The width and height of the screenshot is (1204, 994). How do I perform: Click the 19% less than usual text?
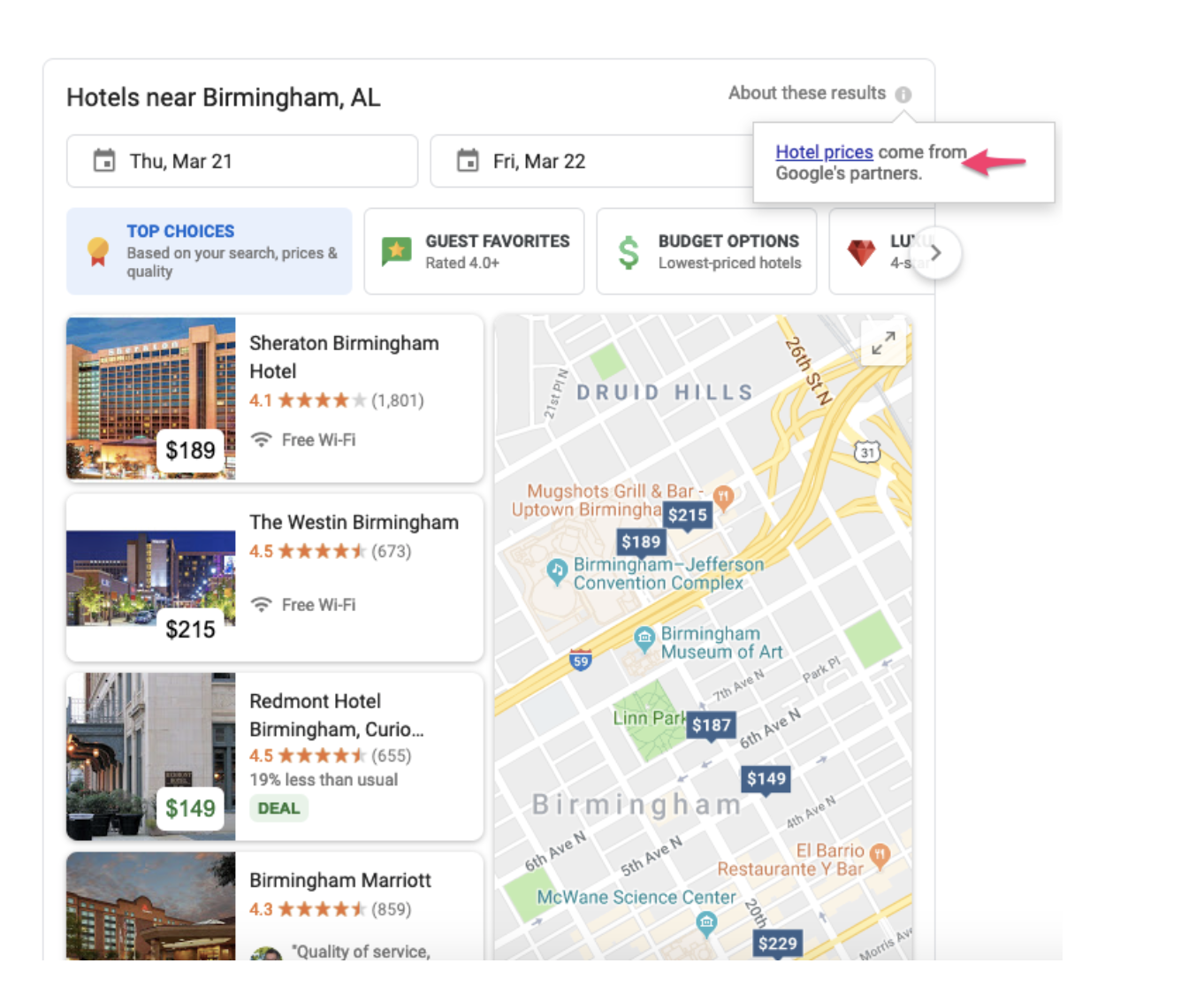[324, 780]
